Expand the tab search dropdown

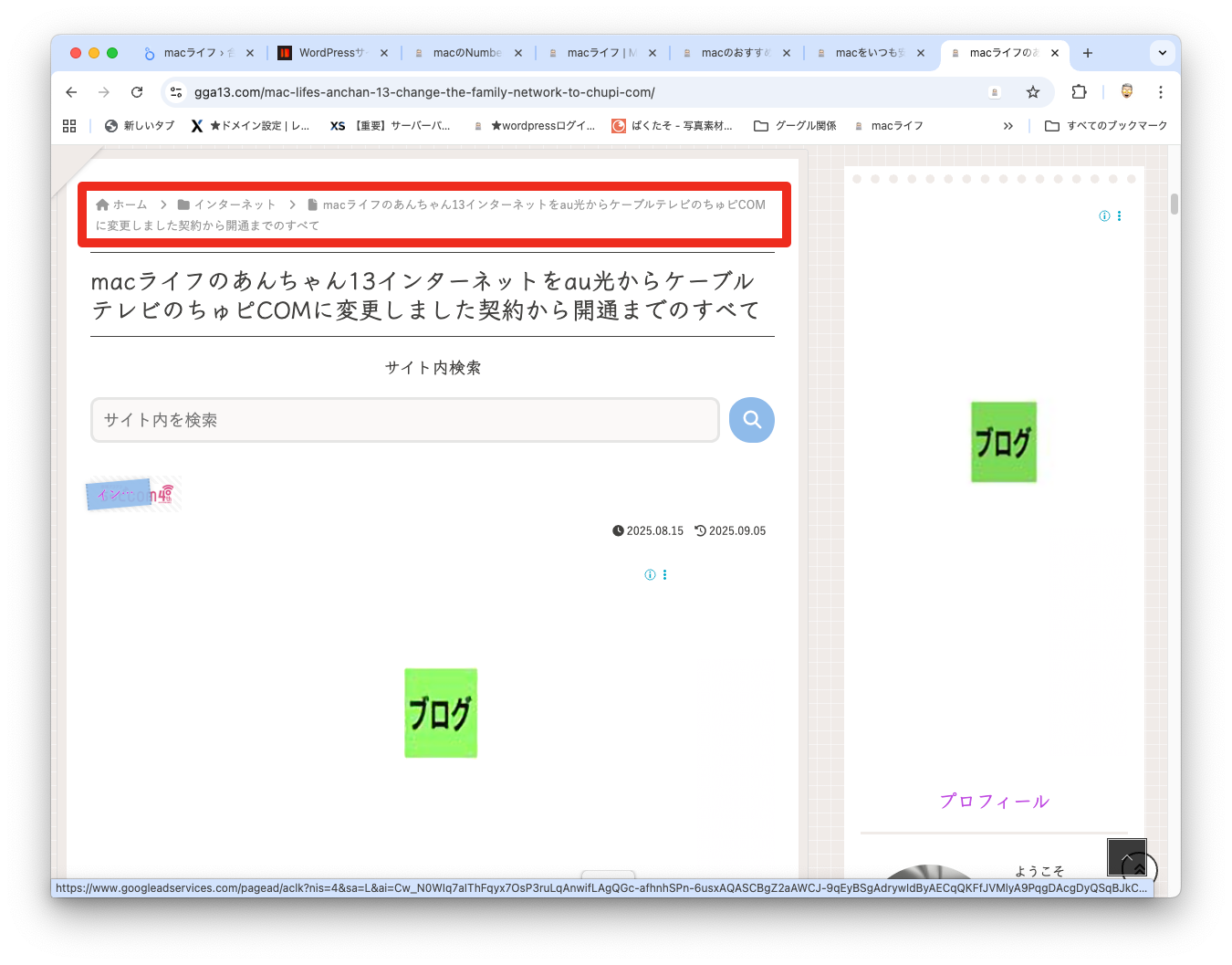pos(1163,53)
